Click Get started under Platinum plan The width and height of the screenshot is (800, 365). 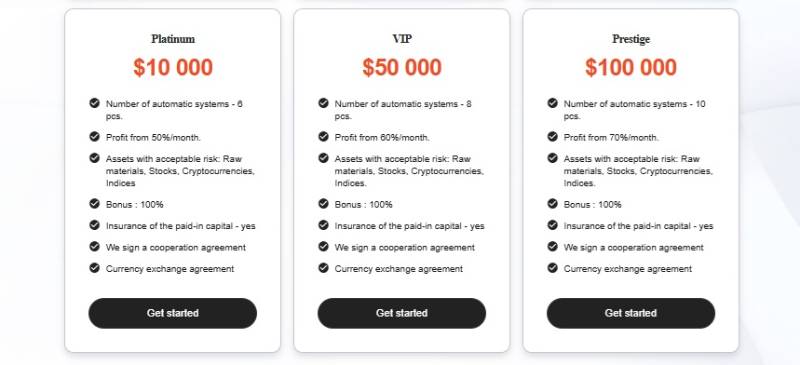pyautogui.click(x=172, y=313)
